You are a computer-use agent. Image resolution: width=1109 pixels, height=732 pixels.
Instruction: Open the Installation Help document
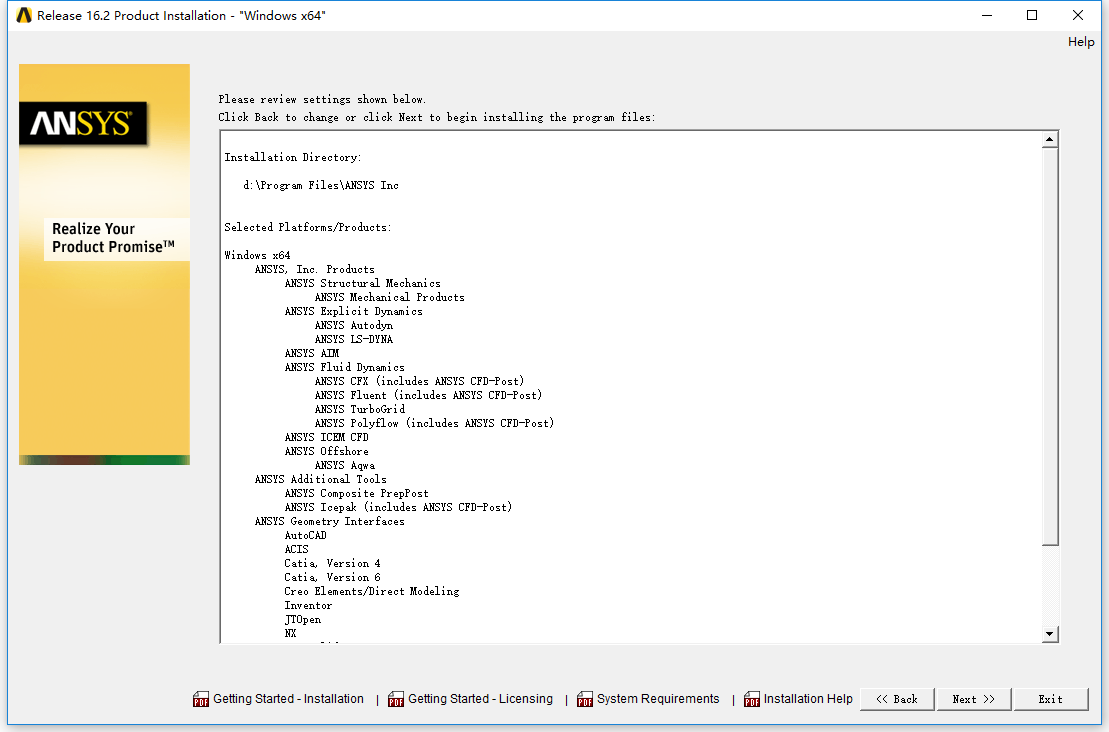point(808,699)
